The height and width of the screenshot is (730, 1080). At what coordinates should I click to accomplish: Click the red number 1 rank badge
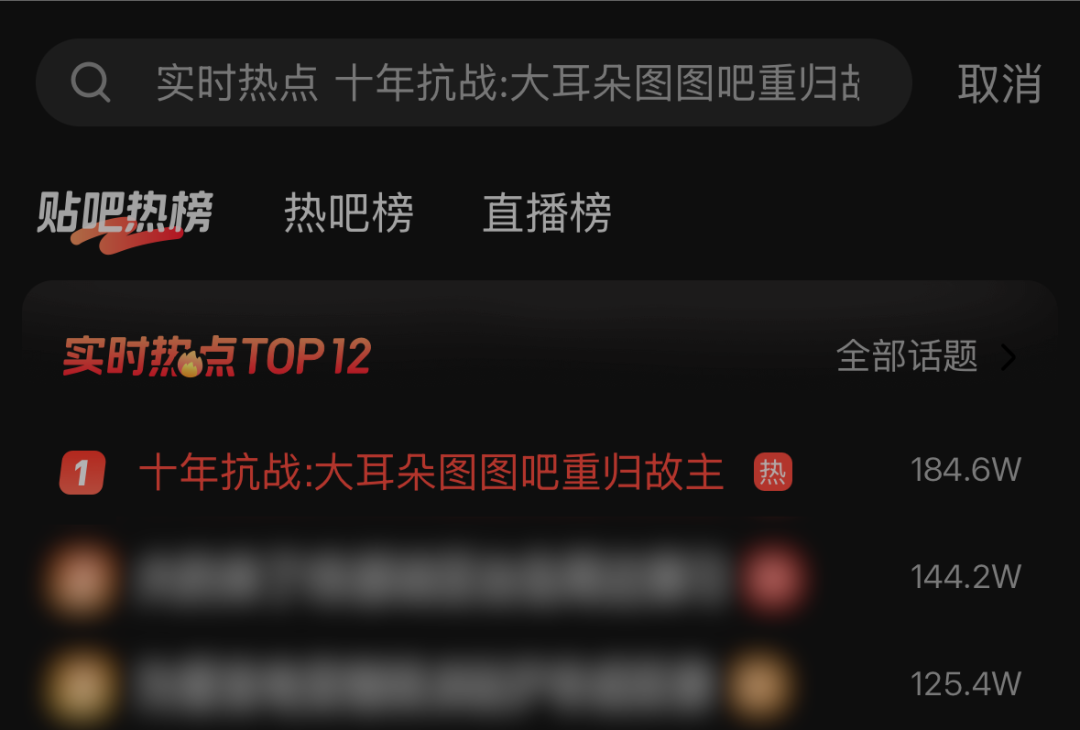click(x=82, y=472)
